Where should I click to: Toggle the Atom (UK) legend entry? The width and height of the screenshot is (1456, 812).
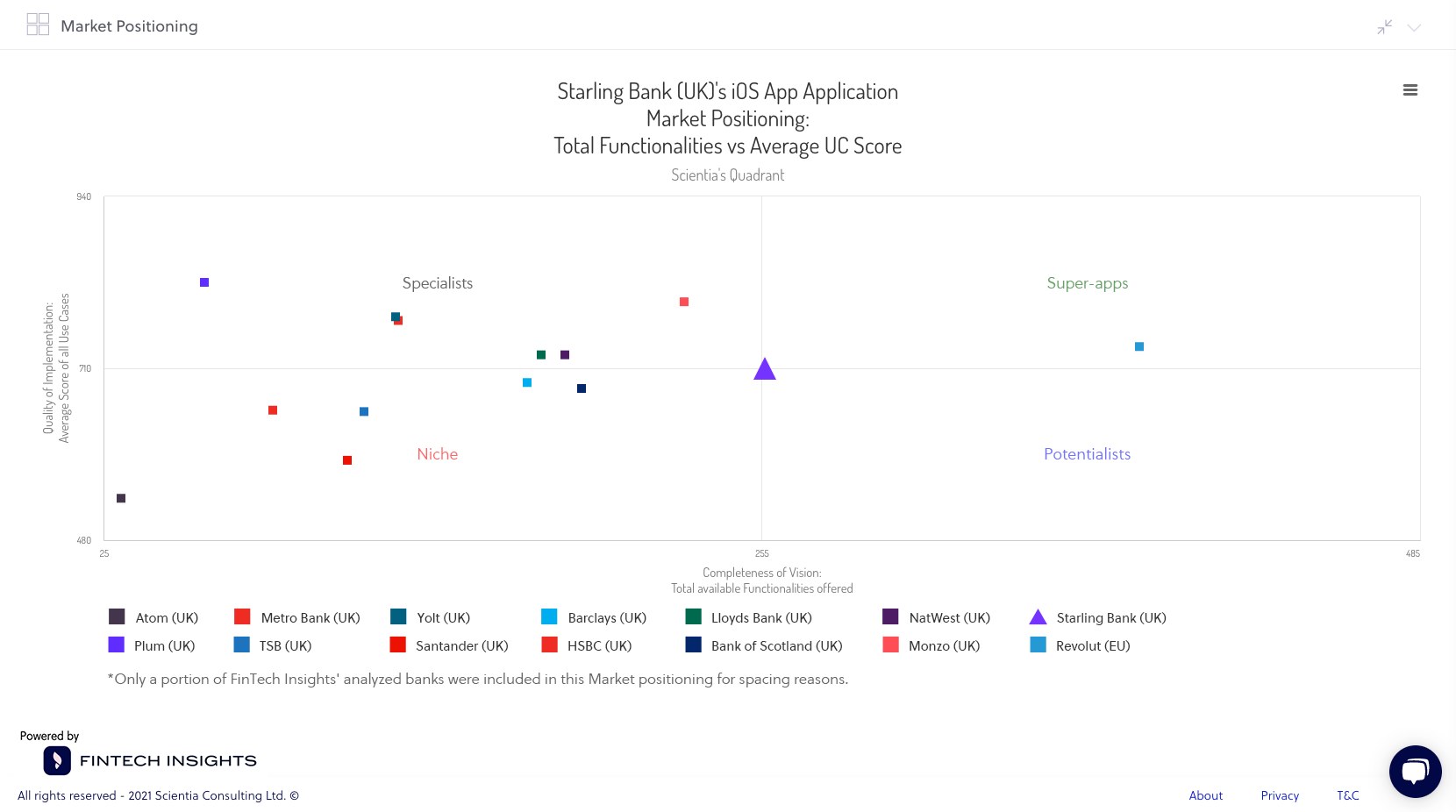pyautogui.click(x=168, y=617)
